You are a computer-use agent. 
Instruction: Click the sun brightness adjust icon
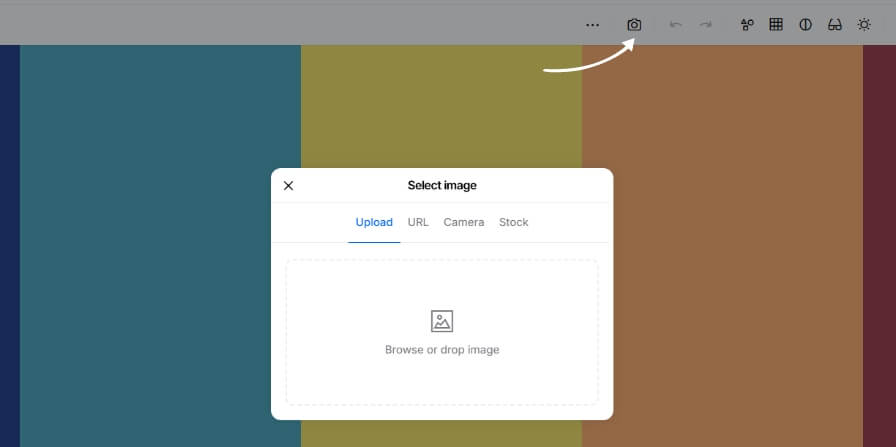(x=864, y=25)
